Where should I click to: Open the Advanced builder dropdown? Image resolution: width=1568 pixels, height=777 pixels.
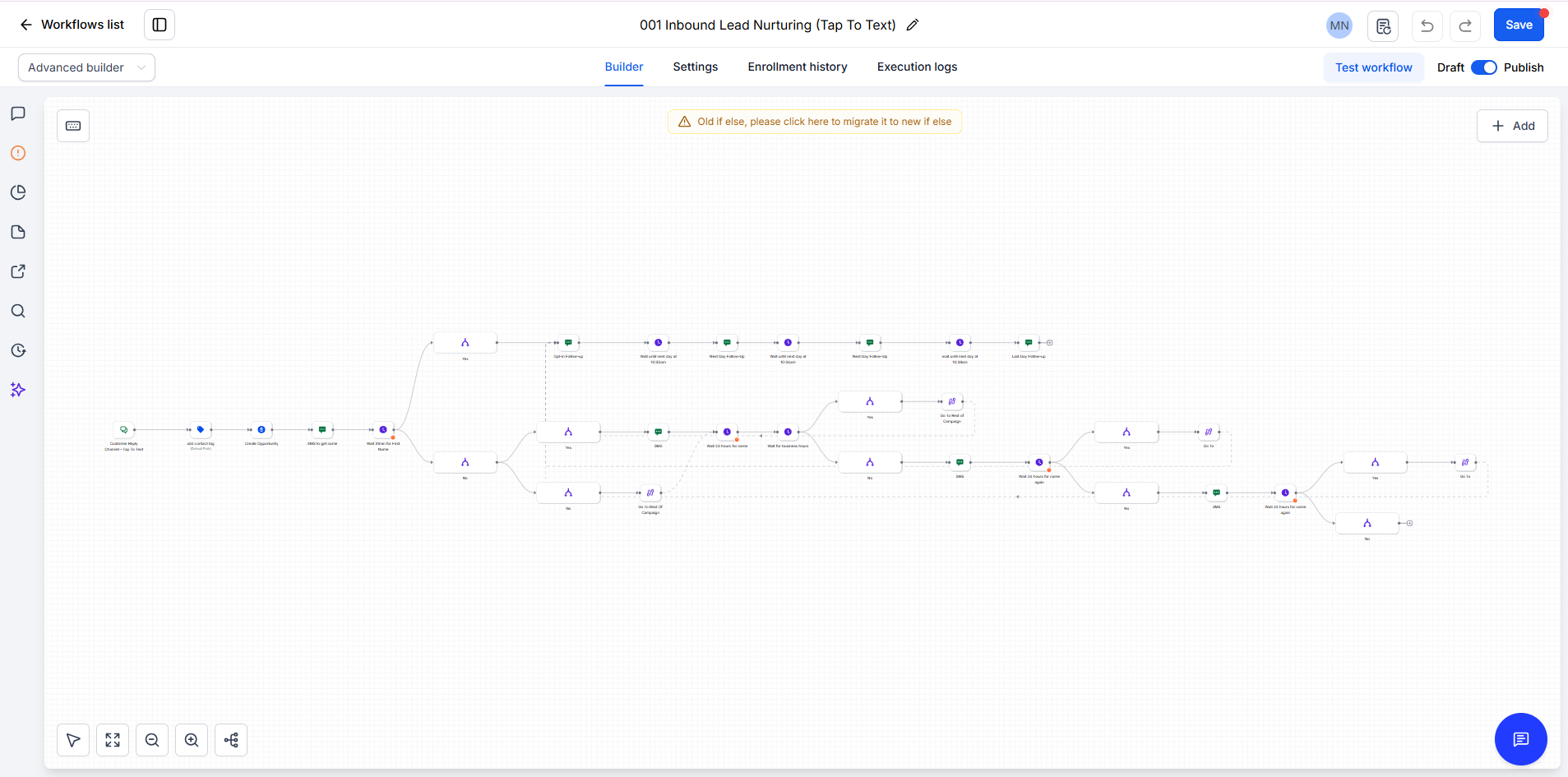pyautogui.click(x=86, y=67)
